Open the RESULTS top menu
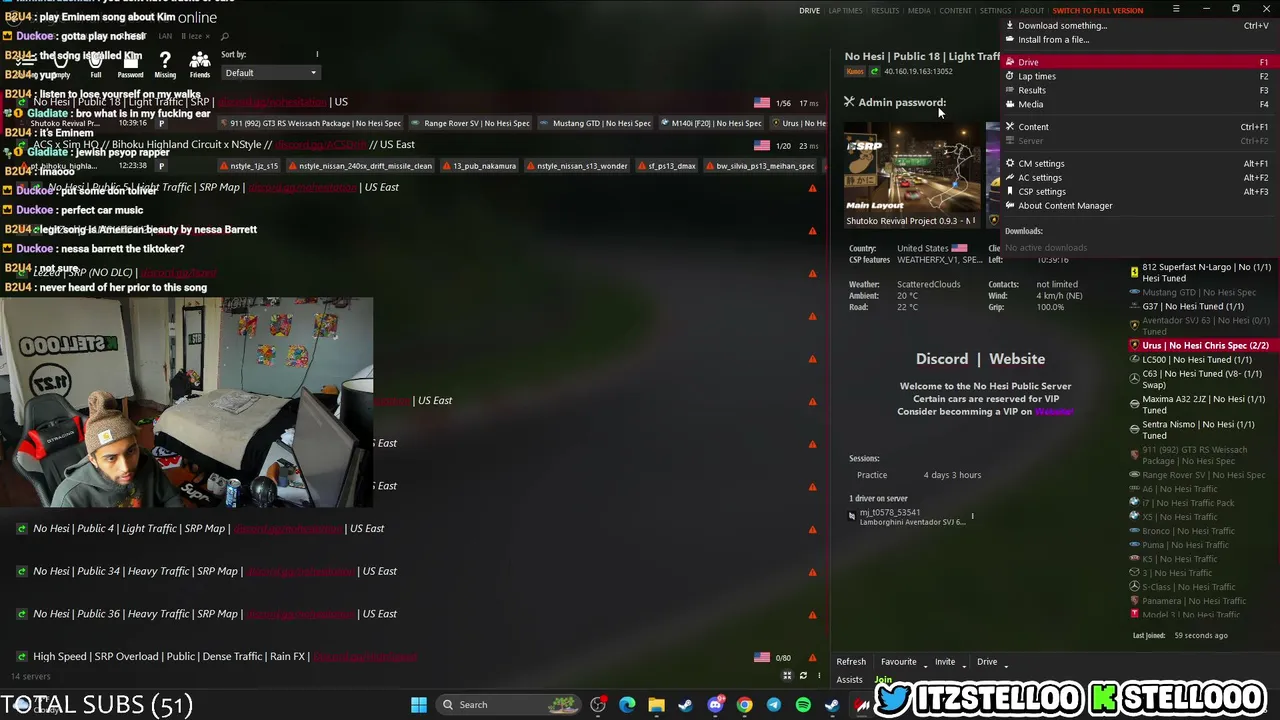1280x720 pixels. pyautogui.click(x=885, y=11)
